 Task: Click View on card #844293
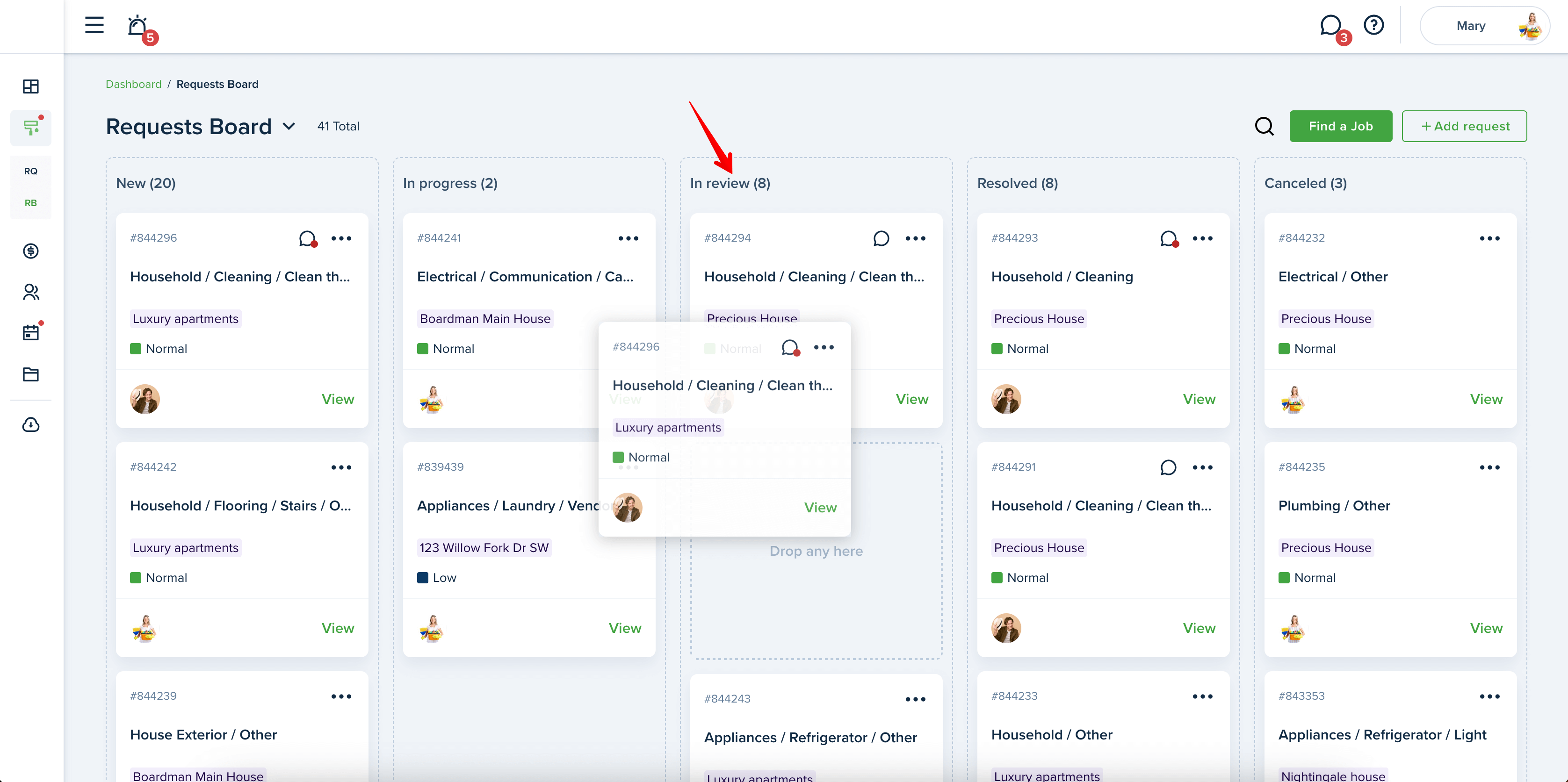pos(1199,399)
